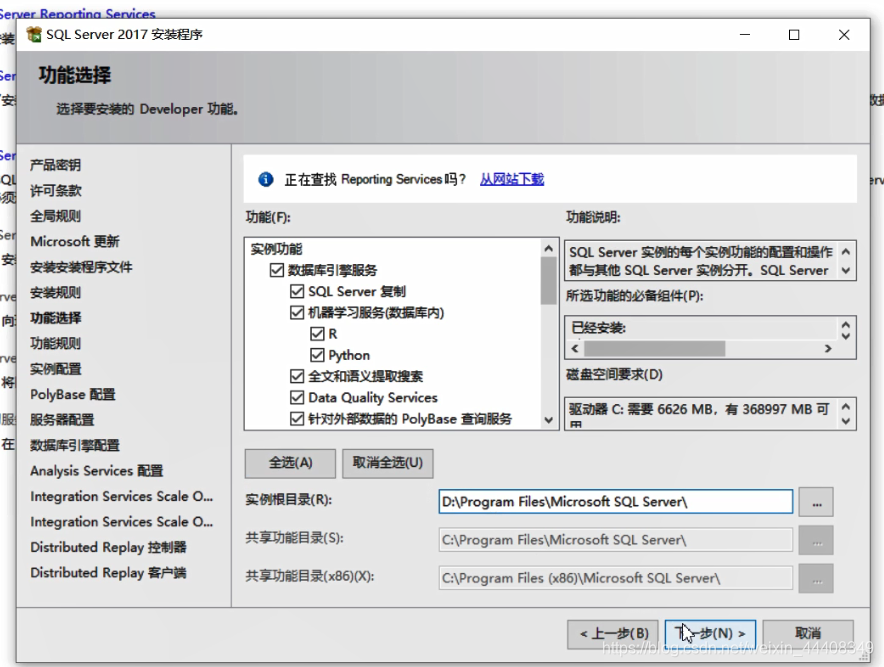Minimize the SQL Server 2017 setup window
This screenshot has width=884, height=667.
[x=745, y=35]
